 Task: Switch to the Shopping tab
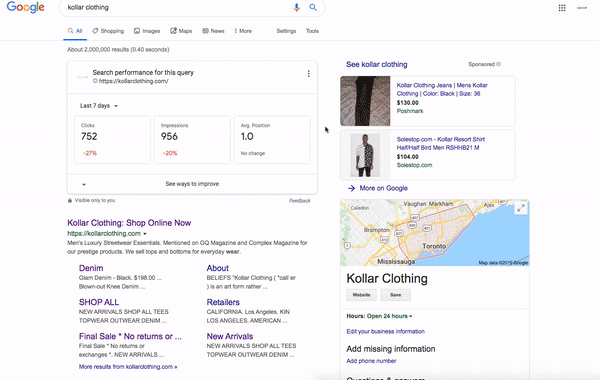click(x=108, y=31)
